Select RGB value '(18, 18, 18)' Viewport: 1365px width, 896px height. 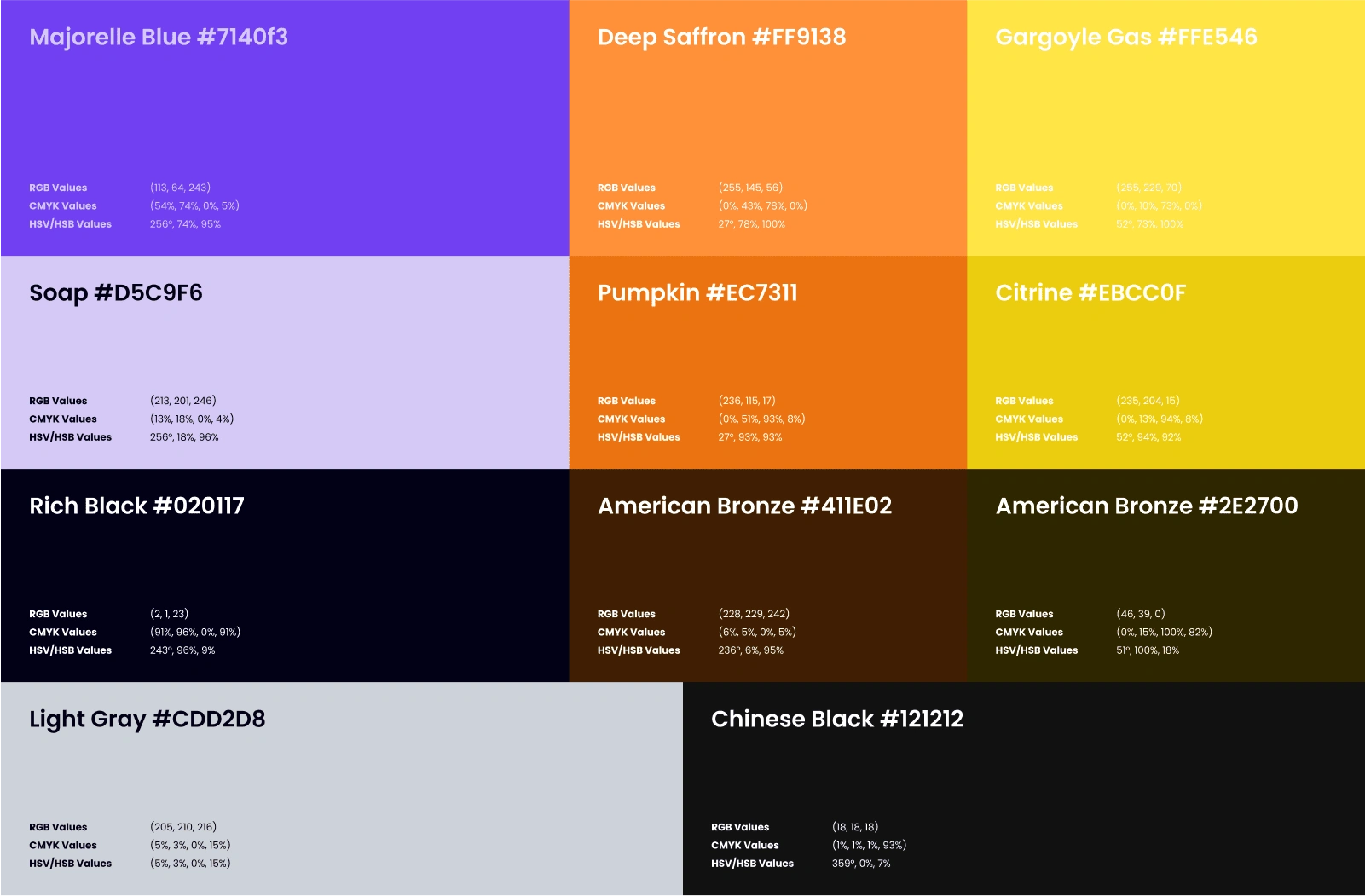pyautogui.click(x=855, y=827)
